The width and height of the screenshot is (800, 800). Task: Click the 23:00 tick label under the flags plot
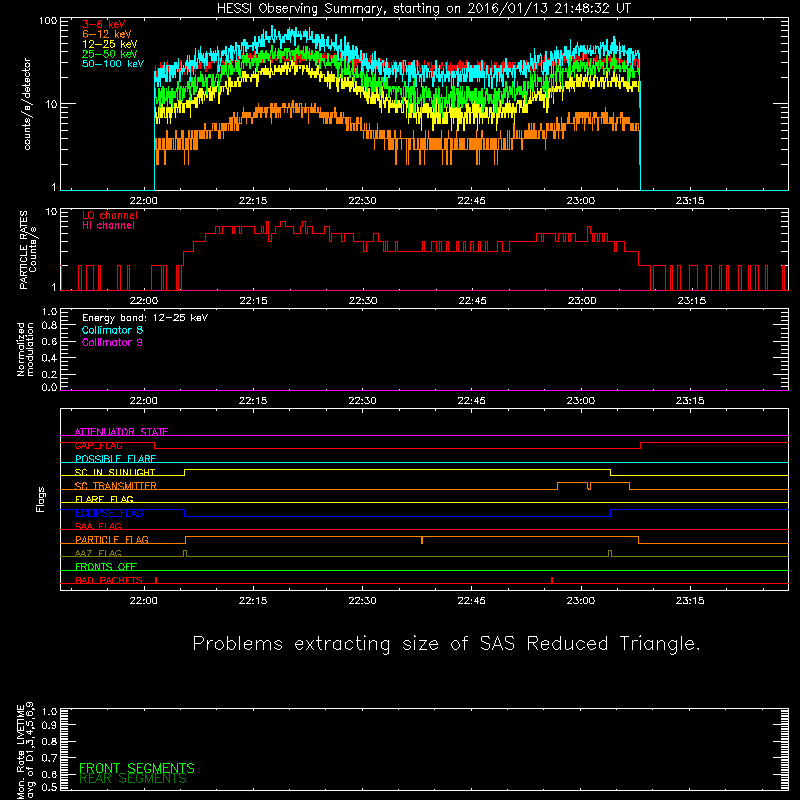tap(581, 601)
